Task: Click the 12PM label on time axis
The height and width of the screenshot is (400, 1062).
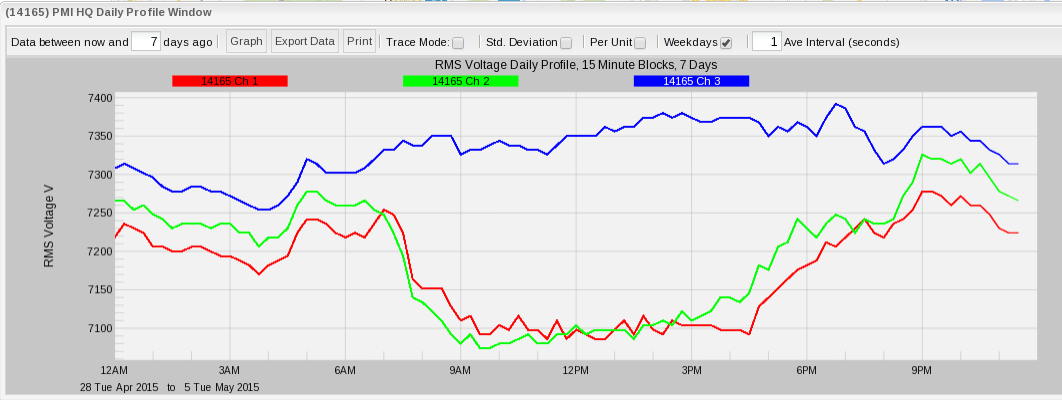Action: tap(576, 370)
